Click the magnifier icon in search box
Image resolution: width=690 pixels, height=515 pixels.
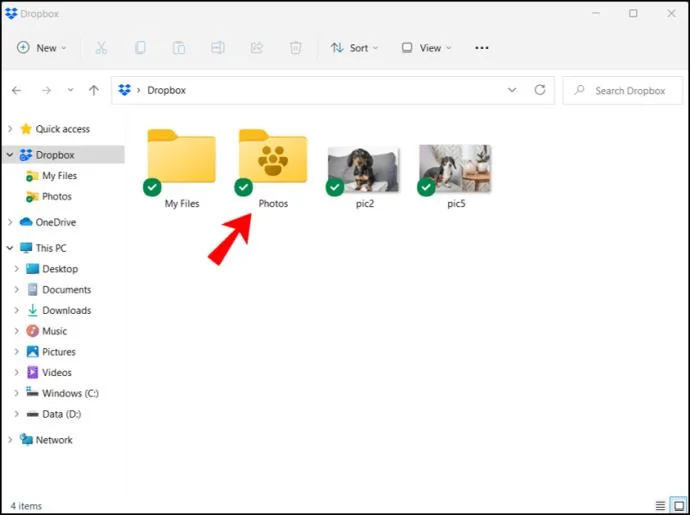click(x=580, y=90)
